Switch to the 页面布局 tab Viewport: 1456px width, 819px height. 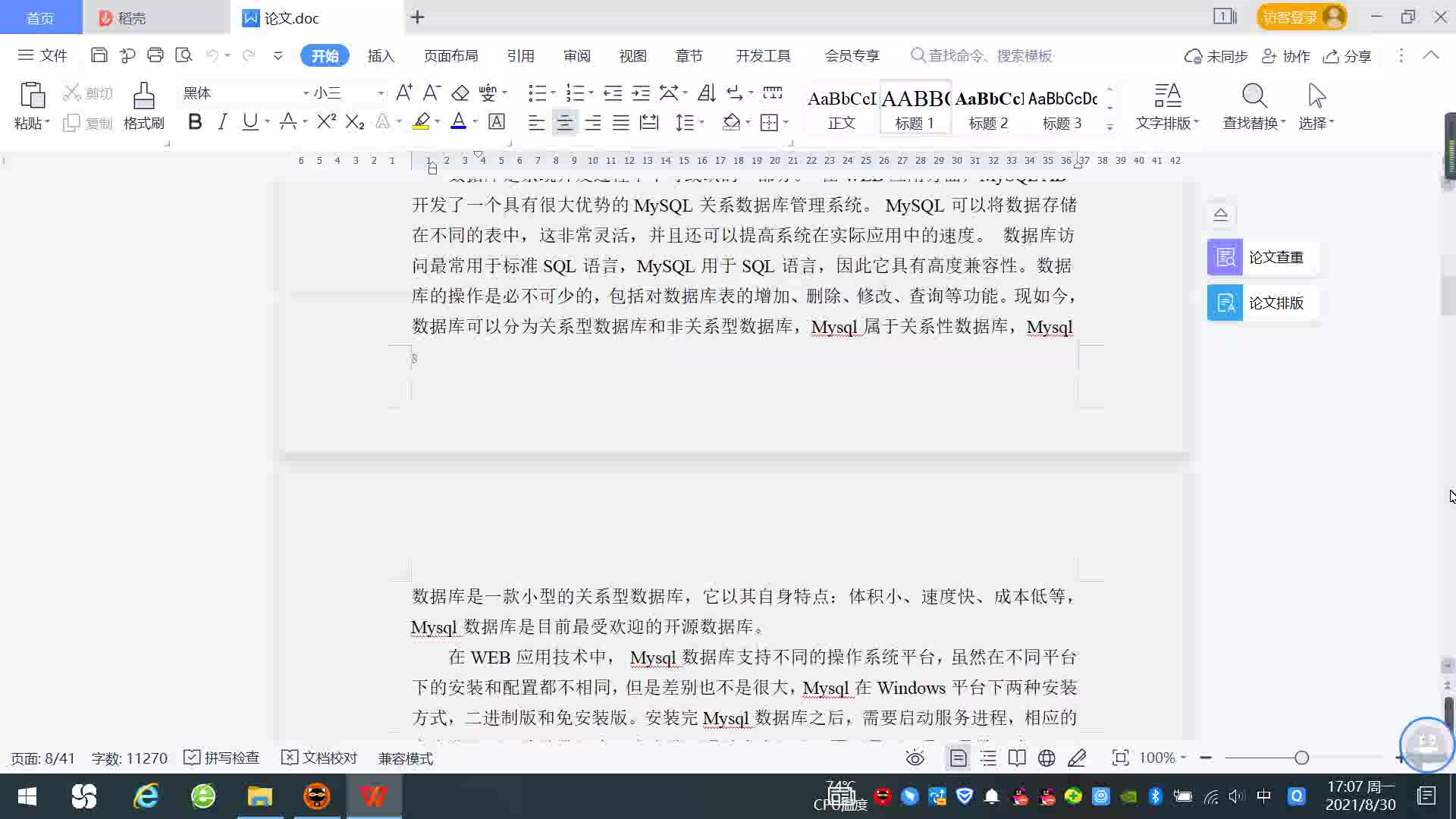coord(450,55)
